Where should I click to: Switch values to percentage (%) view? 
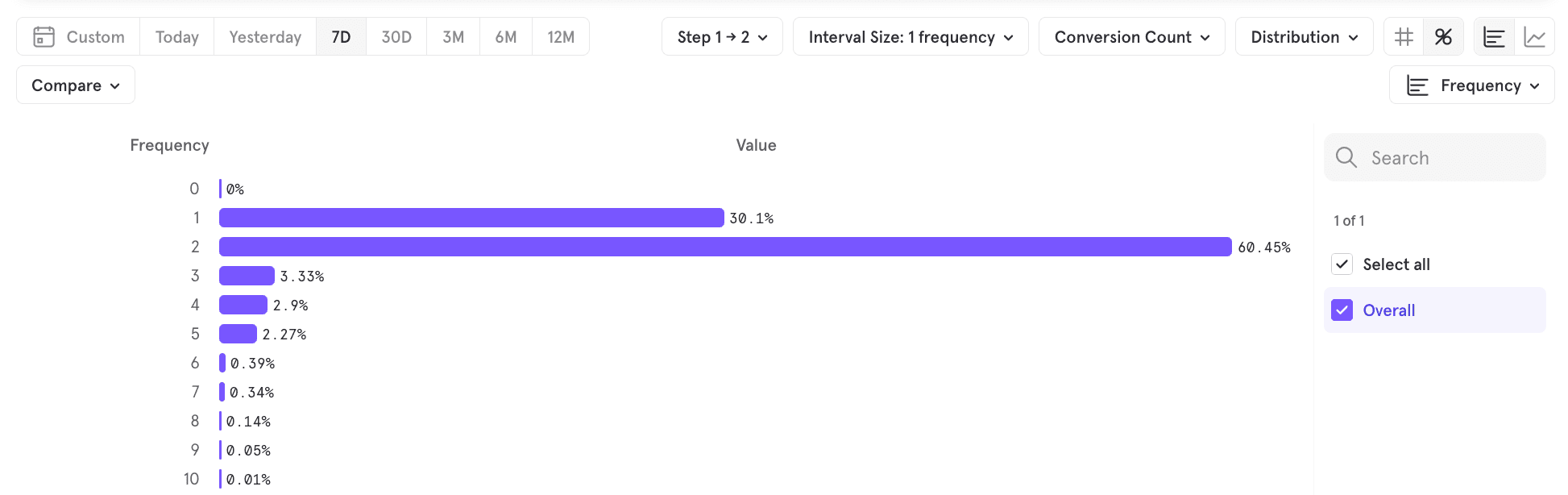1443,37
